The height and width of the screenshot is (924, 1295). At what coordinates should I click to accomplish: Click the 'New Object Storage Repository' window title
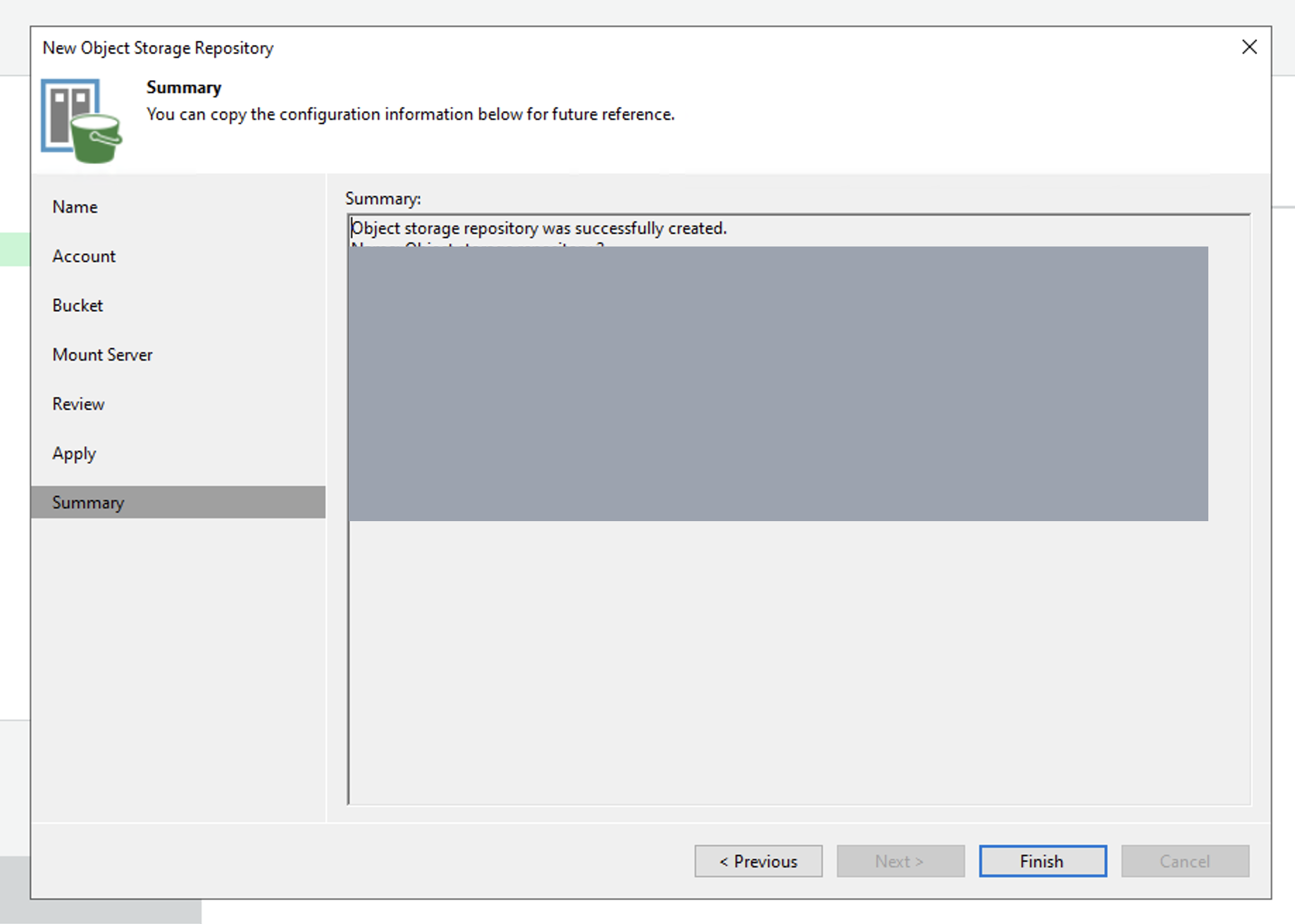[158, 48]
